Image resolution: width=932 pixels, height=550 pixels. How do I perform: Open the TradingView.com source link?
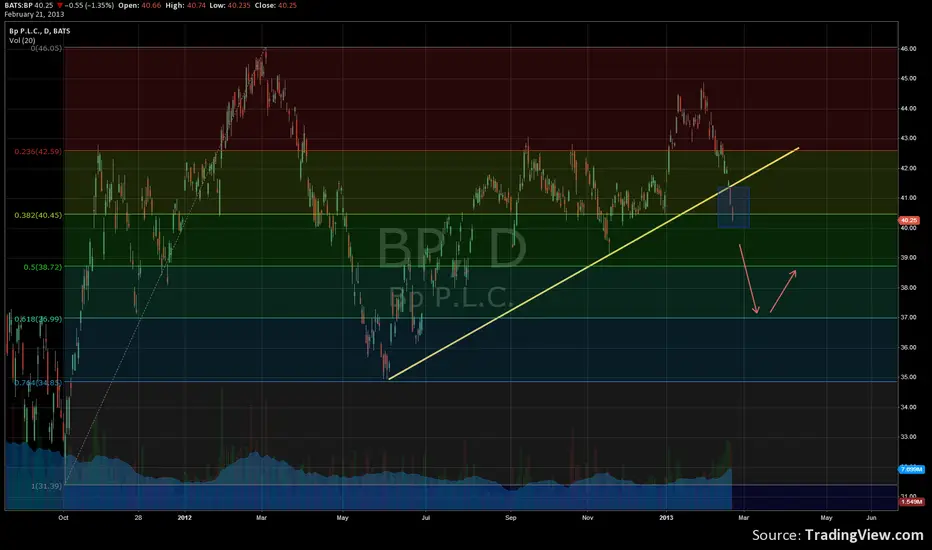pyautogui.click(x=864, y=535)
